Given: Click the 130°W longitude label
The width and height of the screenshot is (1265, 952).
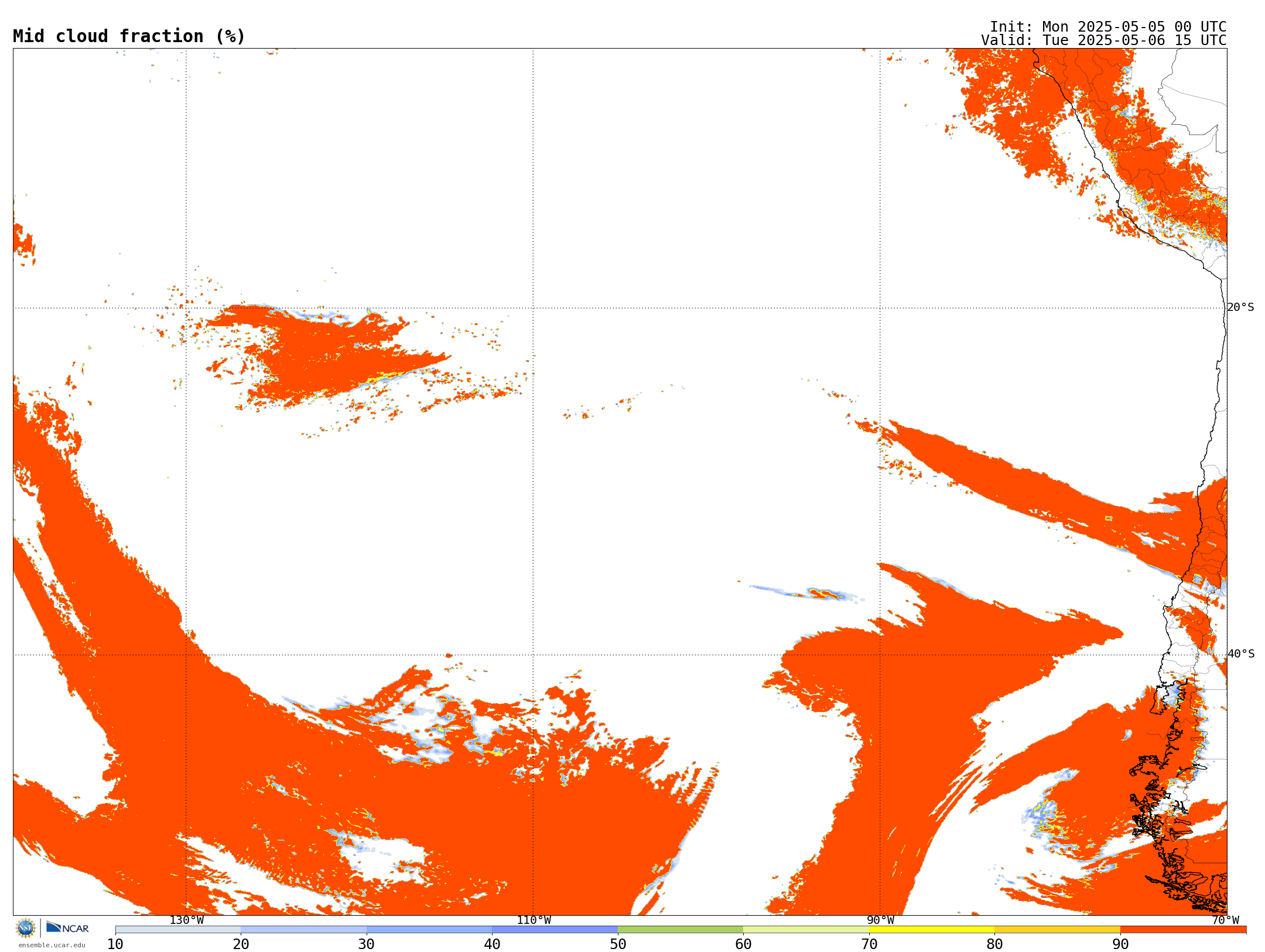Looking at the screenshot, I should tap(187, 920).
